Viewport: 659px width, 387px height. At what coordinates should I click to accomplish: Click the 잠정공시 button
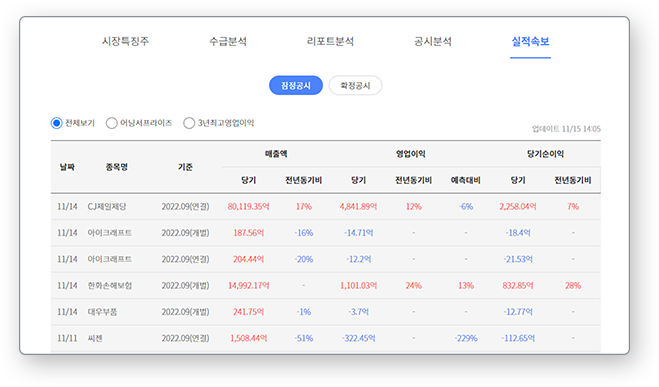[x=296, y=85]
